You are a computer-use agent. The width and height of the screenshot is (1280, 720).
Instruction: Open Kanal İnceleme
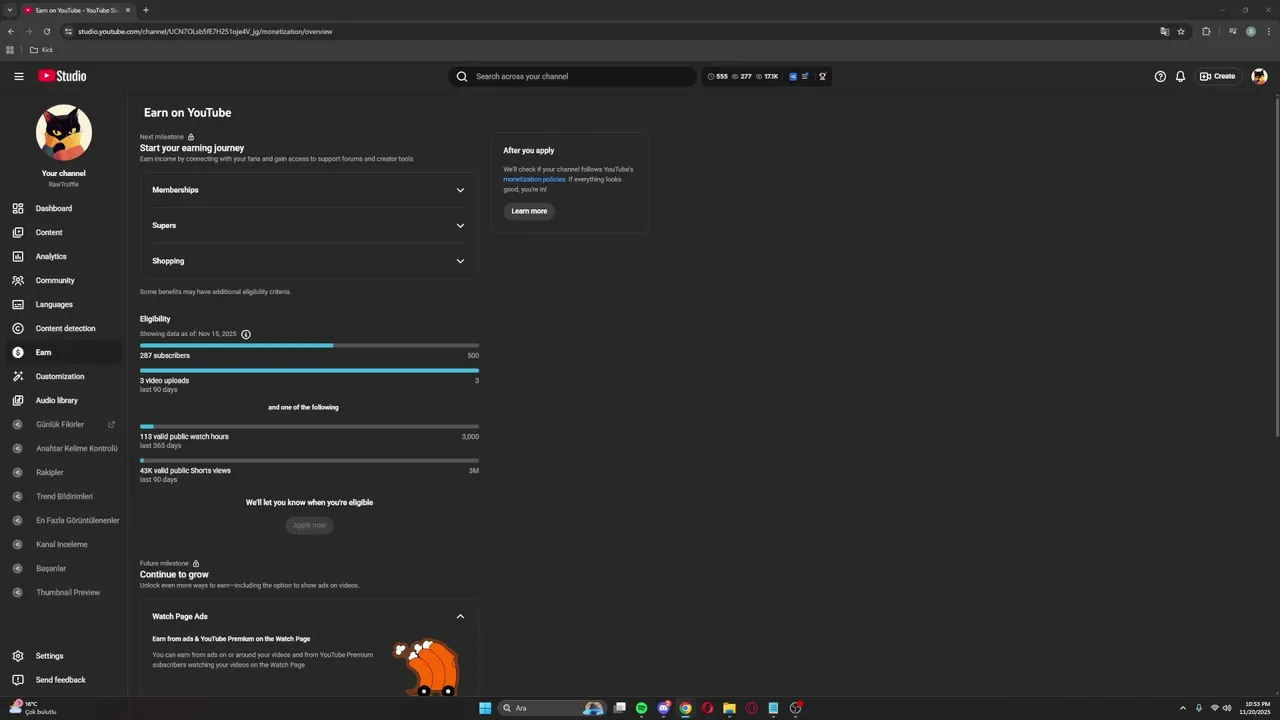click(x=64, y=544)
